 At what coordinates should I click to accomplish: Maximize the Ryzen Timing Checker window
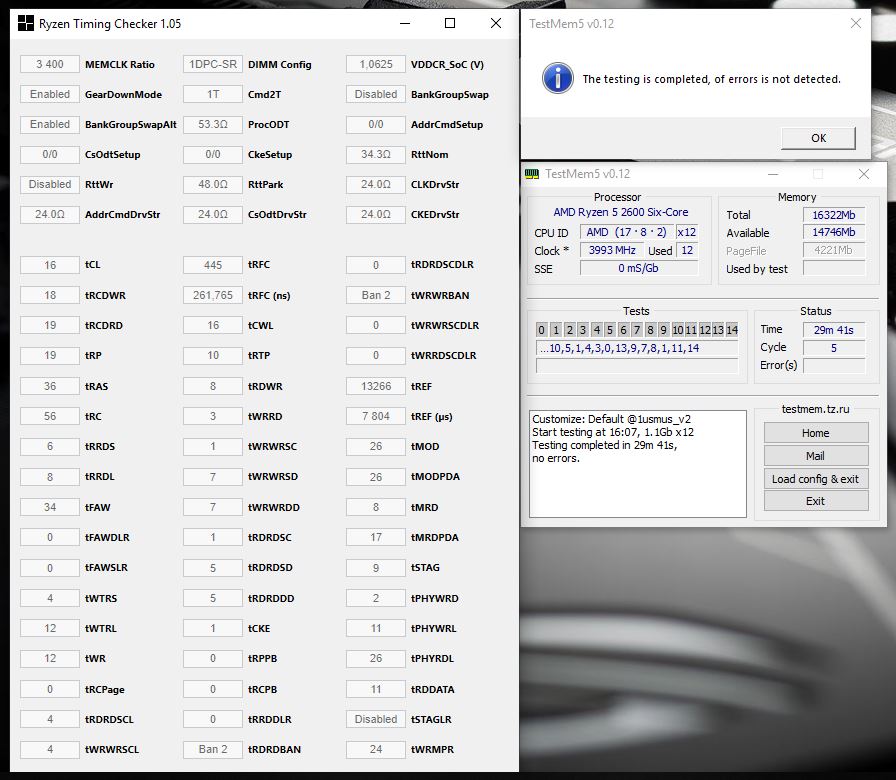click(450, 23)
